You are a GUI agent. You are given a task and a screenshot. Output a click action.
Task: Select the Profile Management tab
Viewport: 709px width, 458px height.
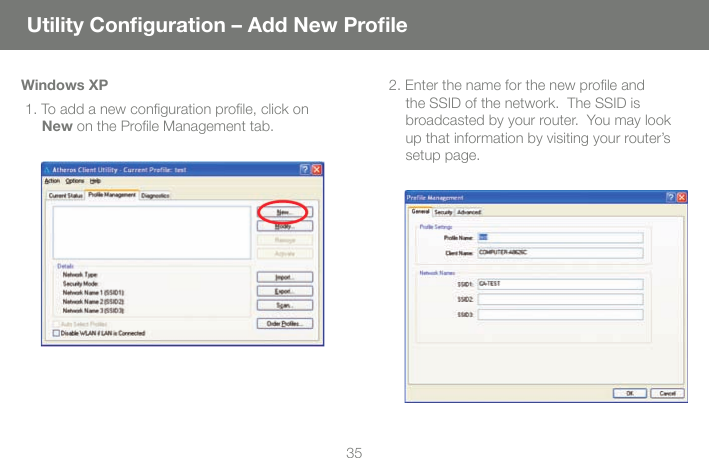pos(112,195)
